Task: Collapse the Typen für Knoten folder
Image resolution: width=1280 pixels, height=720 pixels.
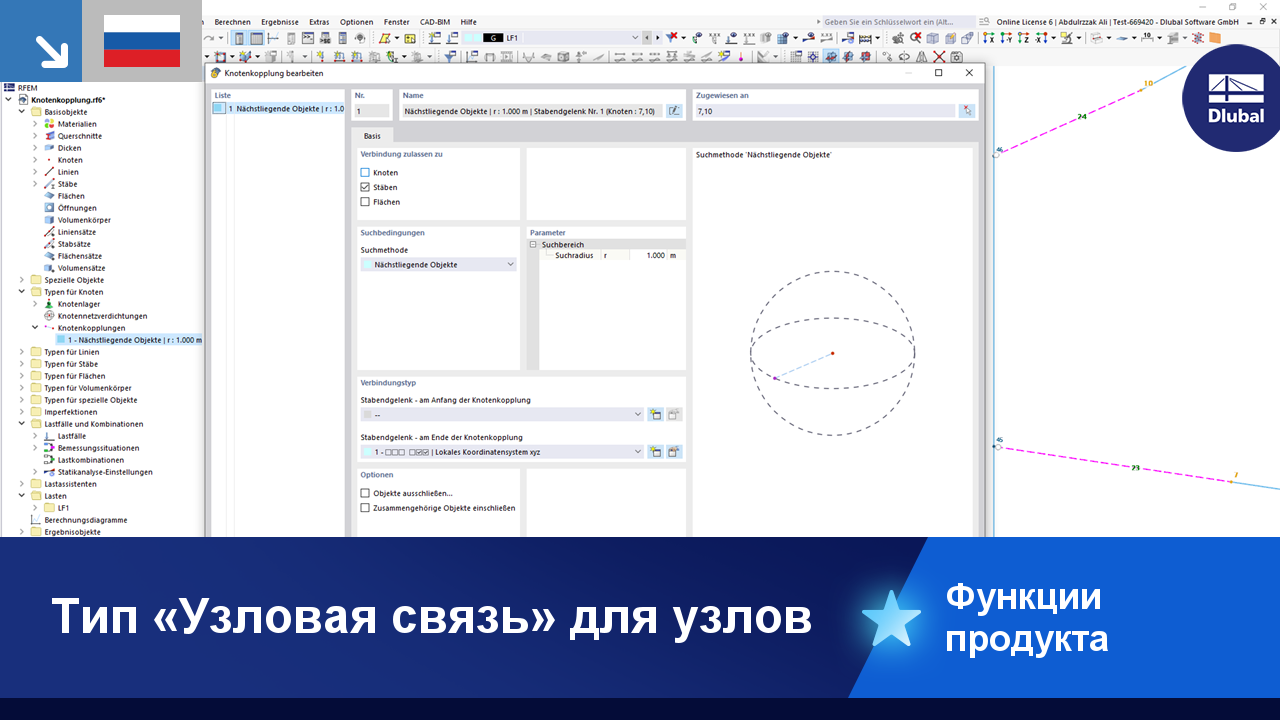Action: coord(21,292)
